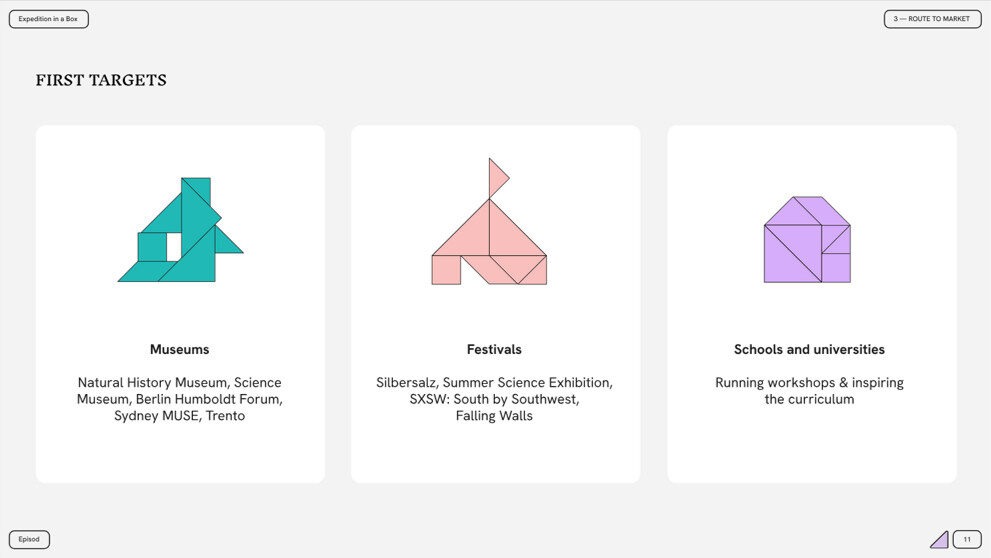The width and height of the screenshot is (991, 558).
Task: Click the pink flag atop the tent
Action: 497,176
